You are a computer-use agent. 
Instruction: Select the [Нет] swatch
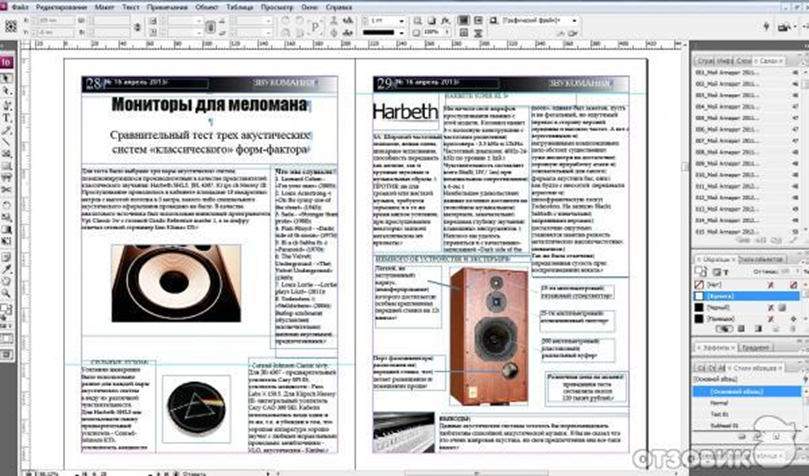pyautogui.click(x=747, y=285)
